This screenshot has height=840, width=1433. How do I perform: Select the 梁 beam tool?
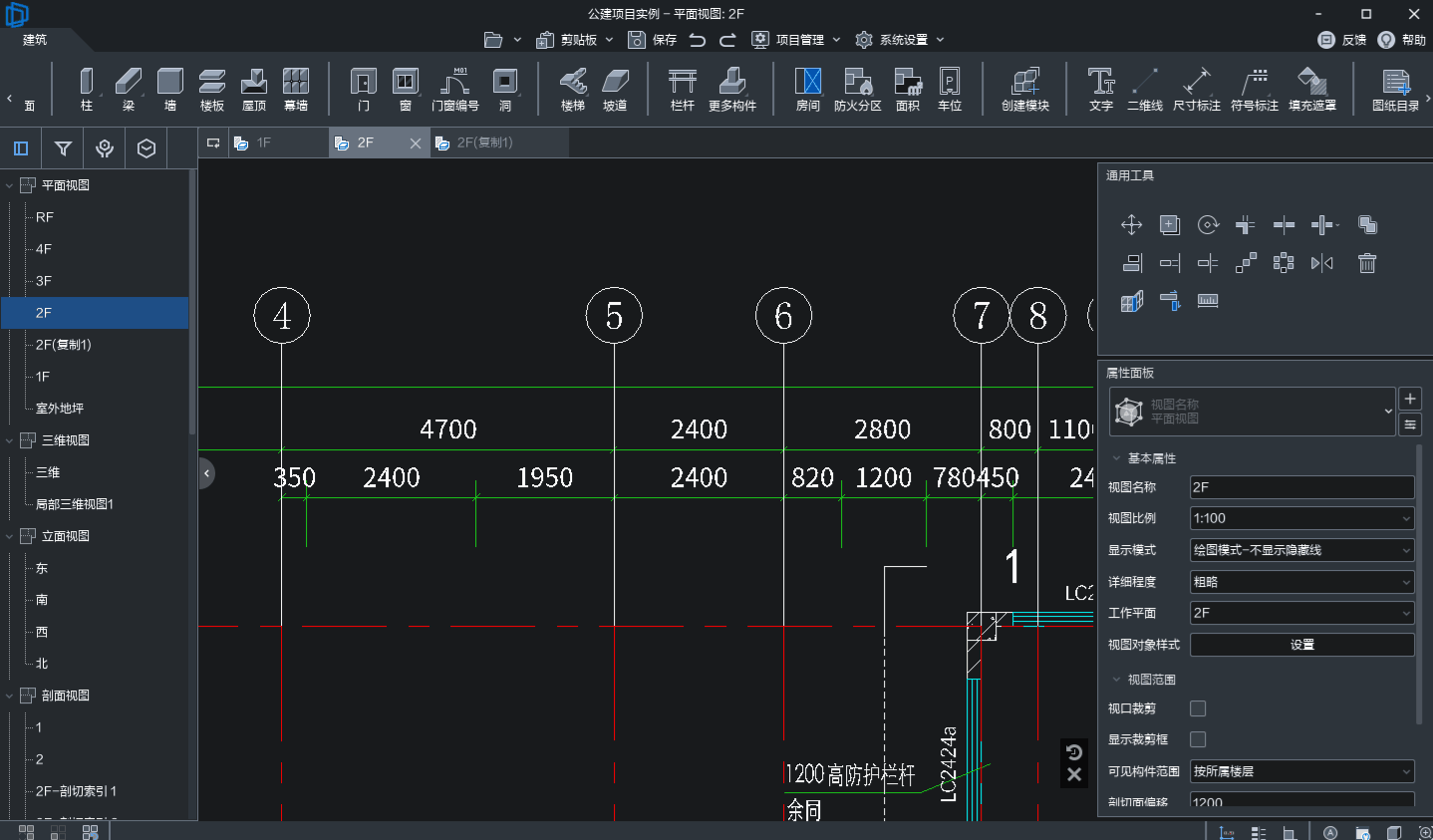[129, 90]
